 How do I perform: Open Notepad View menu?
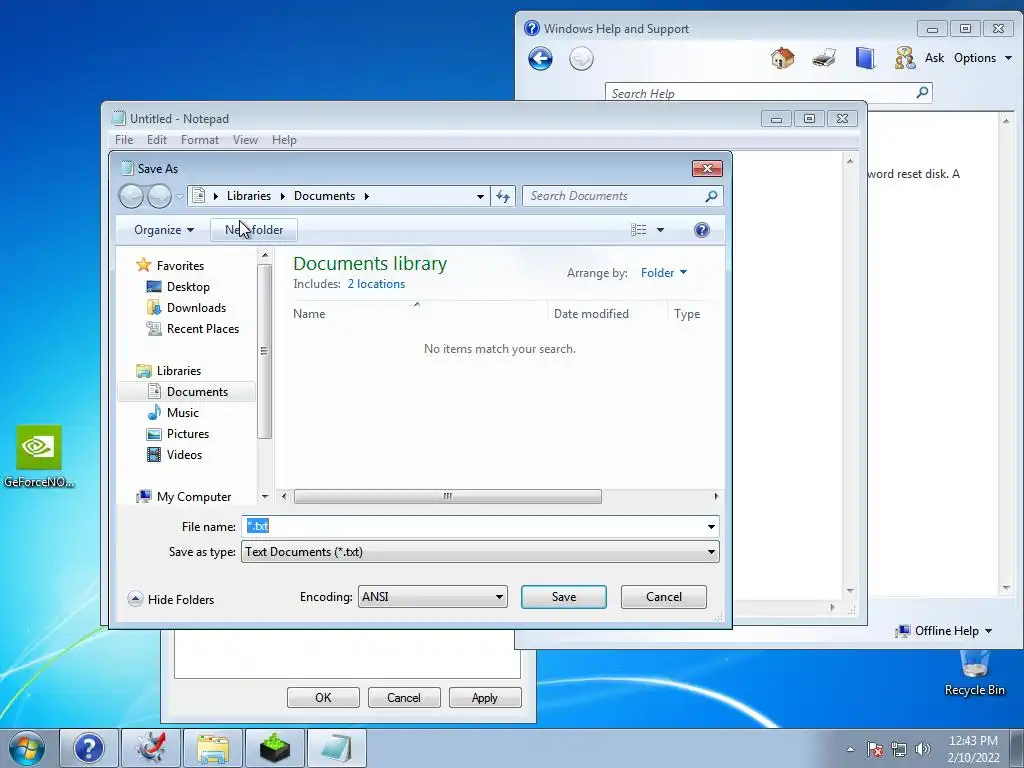245,140
